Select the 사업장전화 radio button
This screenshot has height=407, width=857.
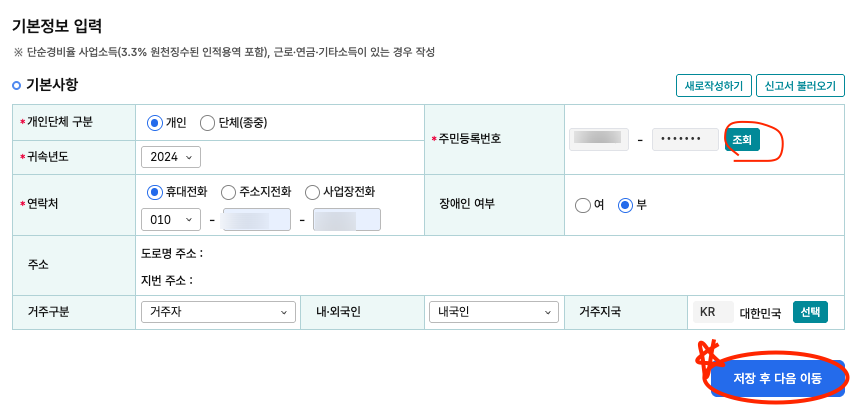313,192
